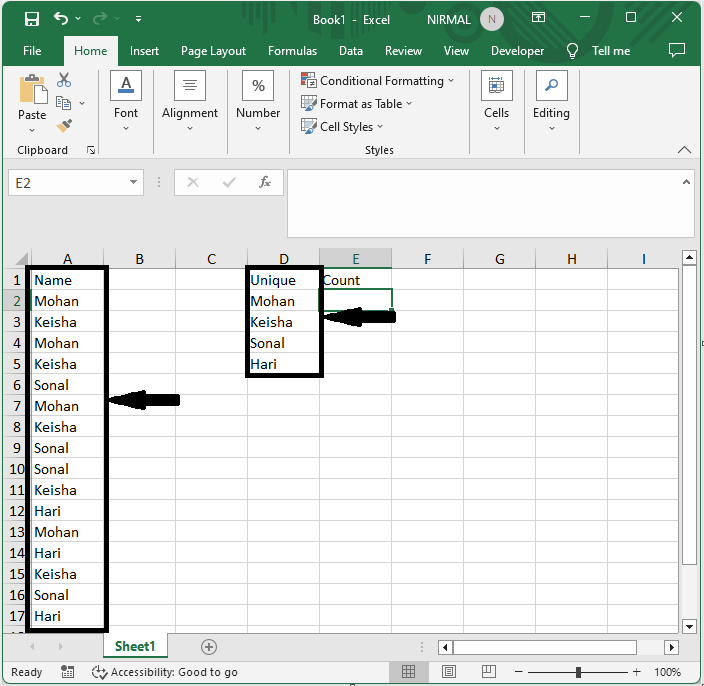
Task: Click Enter checkmark in formula bar
Action: click(229, 182)
